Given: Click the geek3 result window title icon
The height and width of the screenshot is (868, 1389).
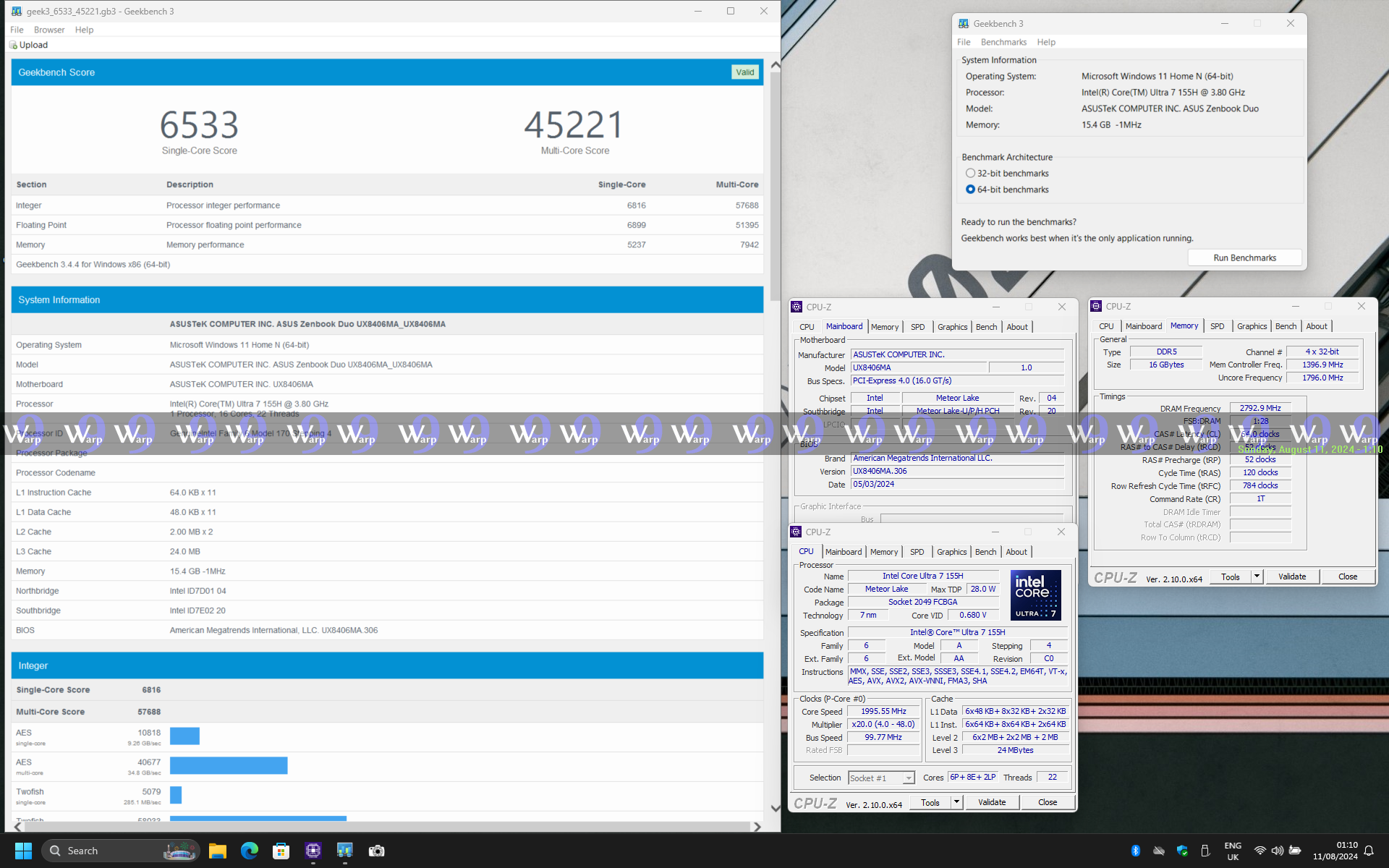Looking at the screenshot, I should [17, 12].
